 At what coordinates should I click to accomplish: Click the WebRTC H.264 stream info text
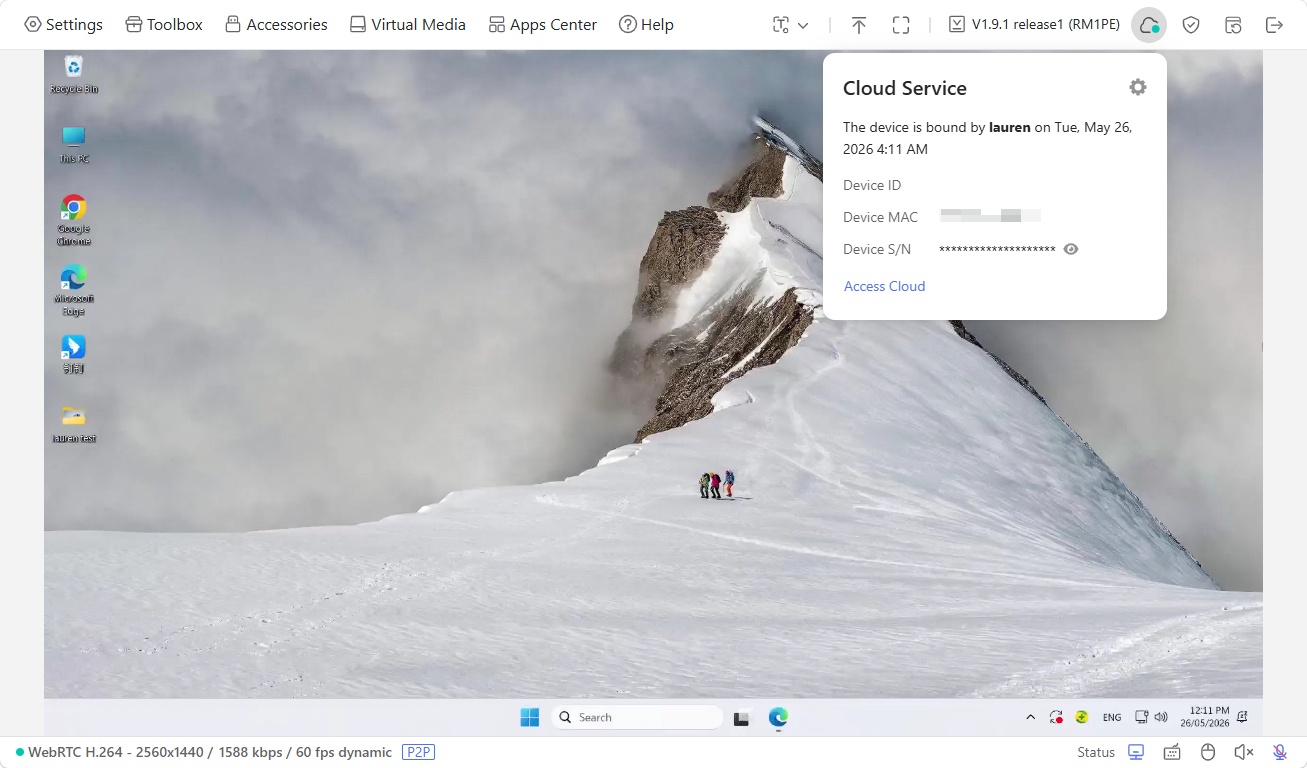coord(210,752)
